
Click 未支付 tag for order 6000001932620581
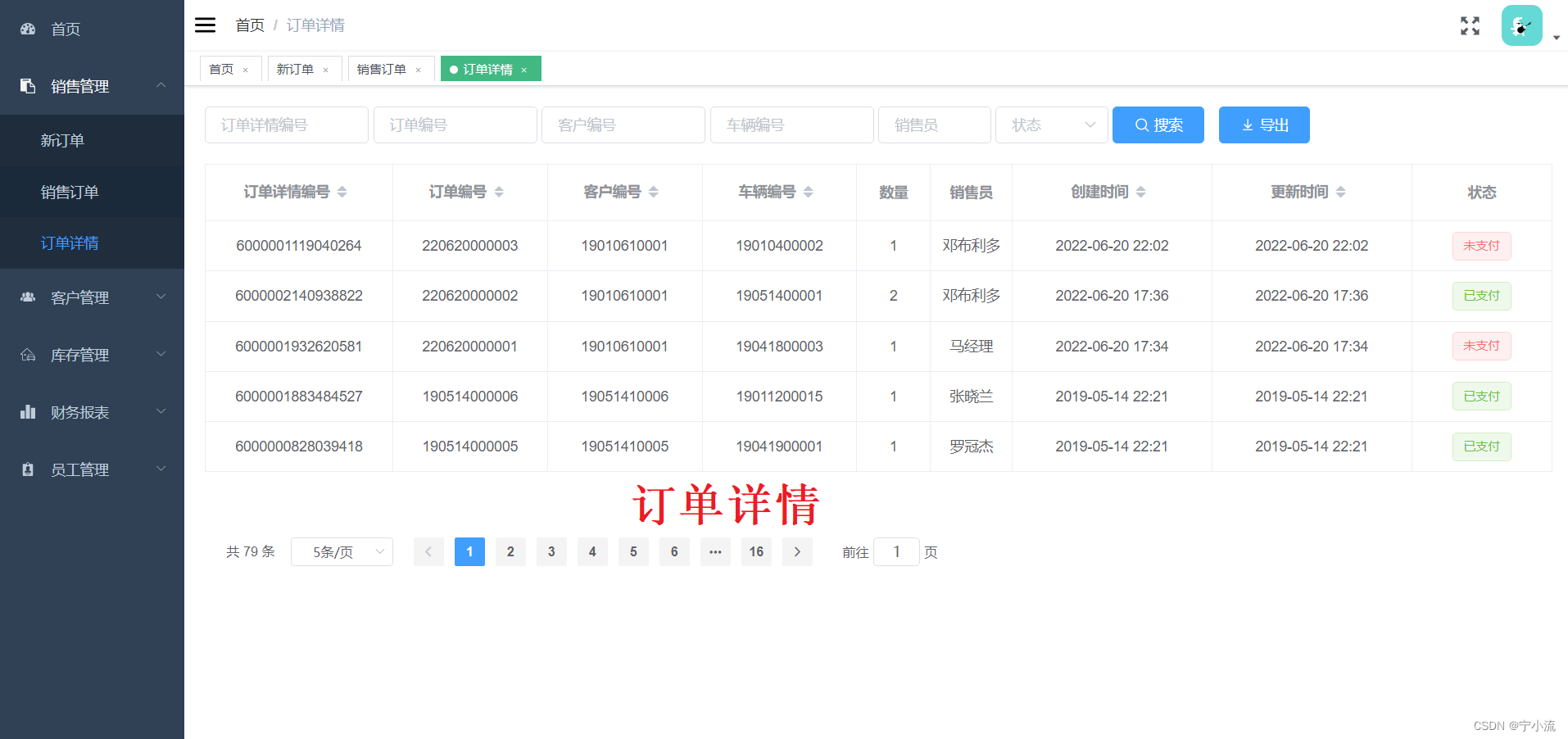pos(1481,346)
